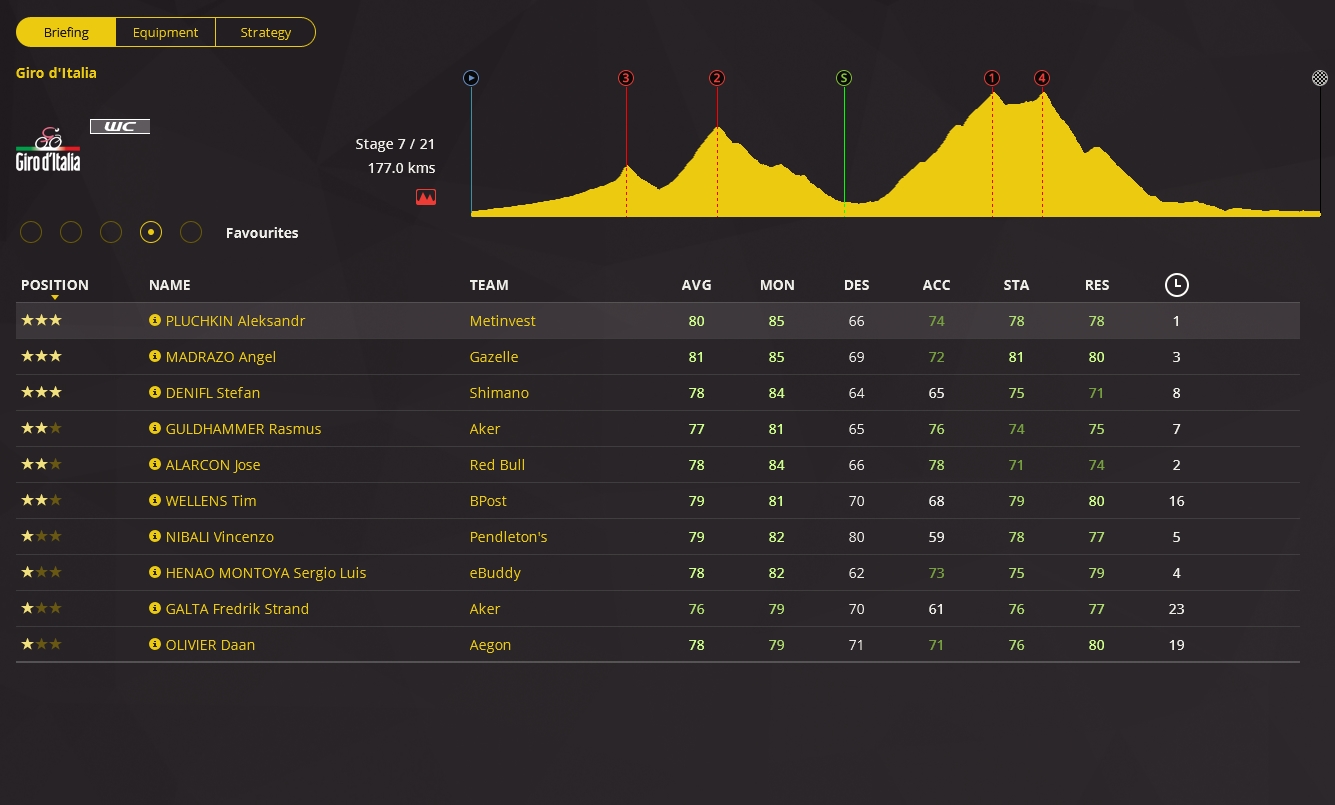The image size is (1335, 805).
Task: Click the Giro d'Italia race logo
Action: [48, 149]
